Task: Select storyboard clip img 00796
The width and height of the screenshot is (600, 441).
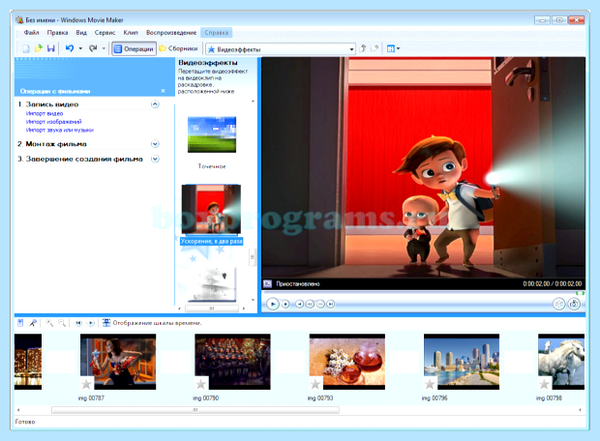Action: 461,362
